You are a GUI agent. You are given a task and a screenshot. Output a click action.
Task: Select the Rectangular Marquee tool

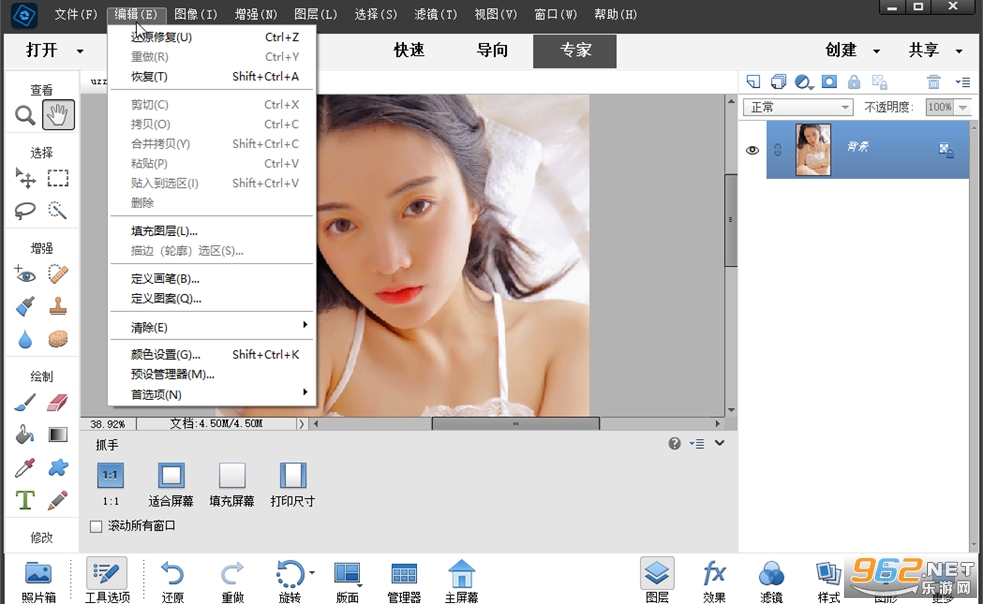(58, 179)
